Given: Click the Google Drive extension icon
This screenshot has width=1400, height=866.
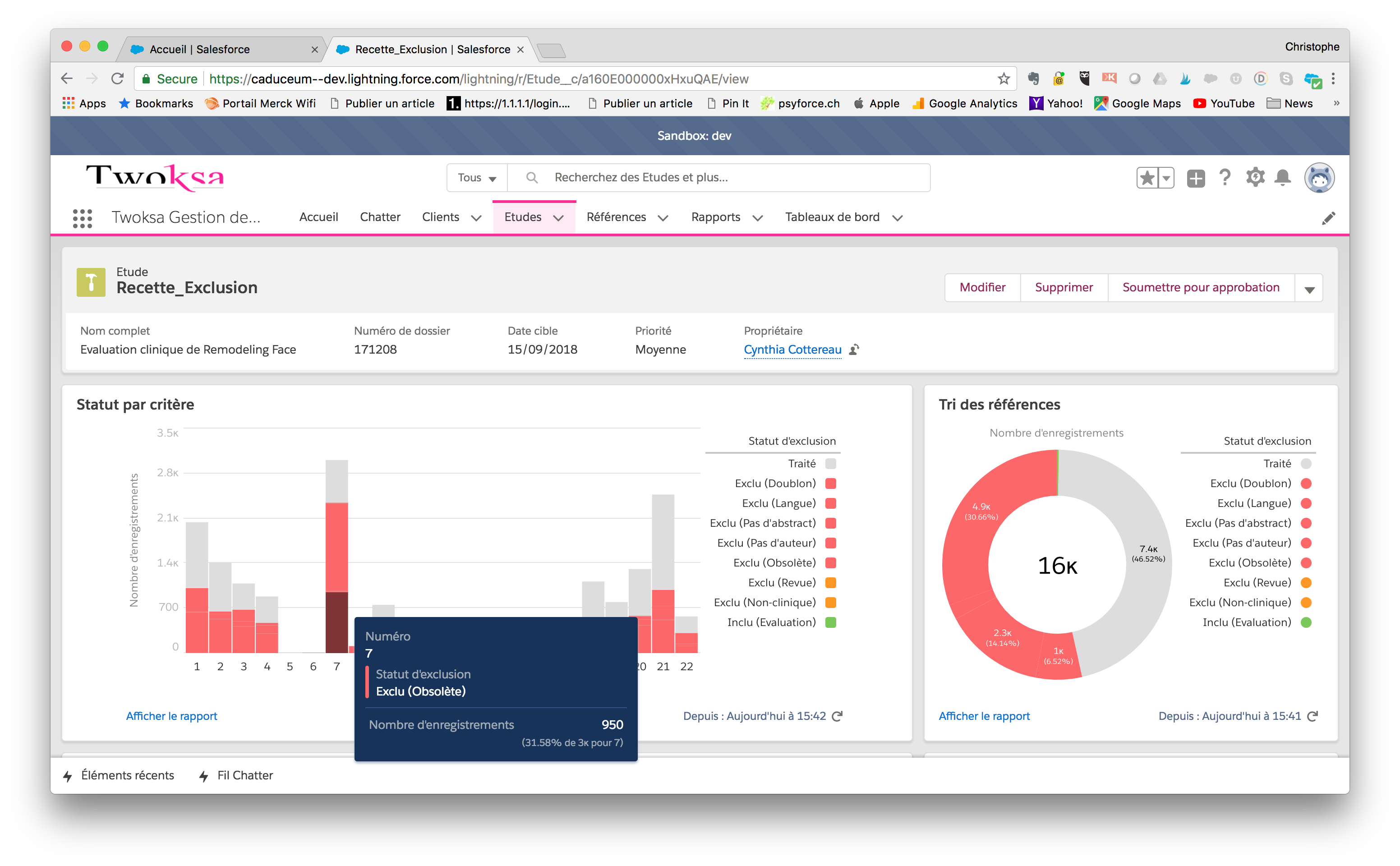Looking at the screenshot, I should point(1160,78).
